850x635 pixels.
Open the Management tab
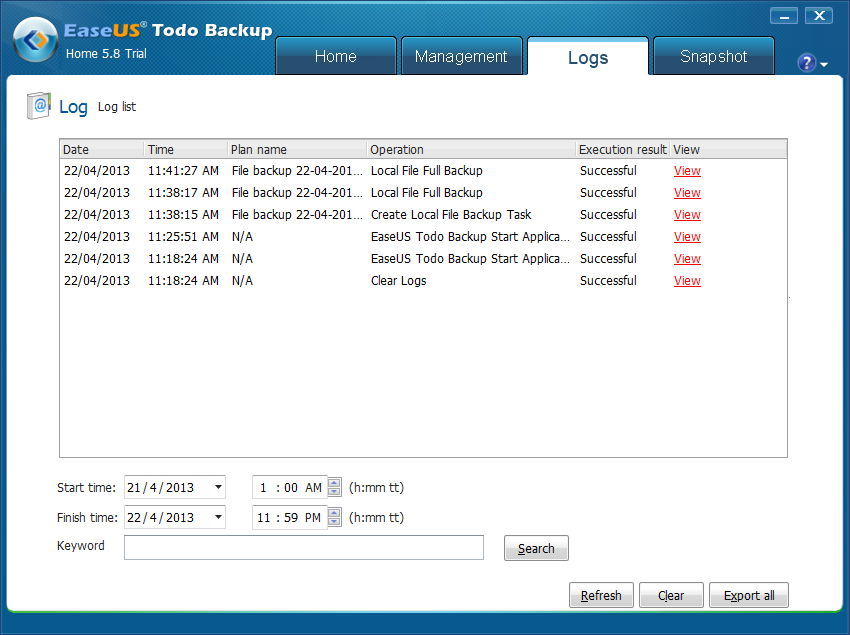461,56
